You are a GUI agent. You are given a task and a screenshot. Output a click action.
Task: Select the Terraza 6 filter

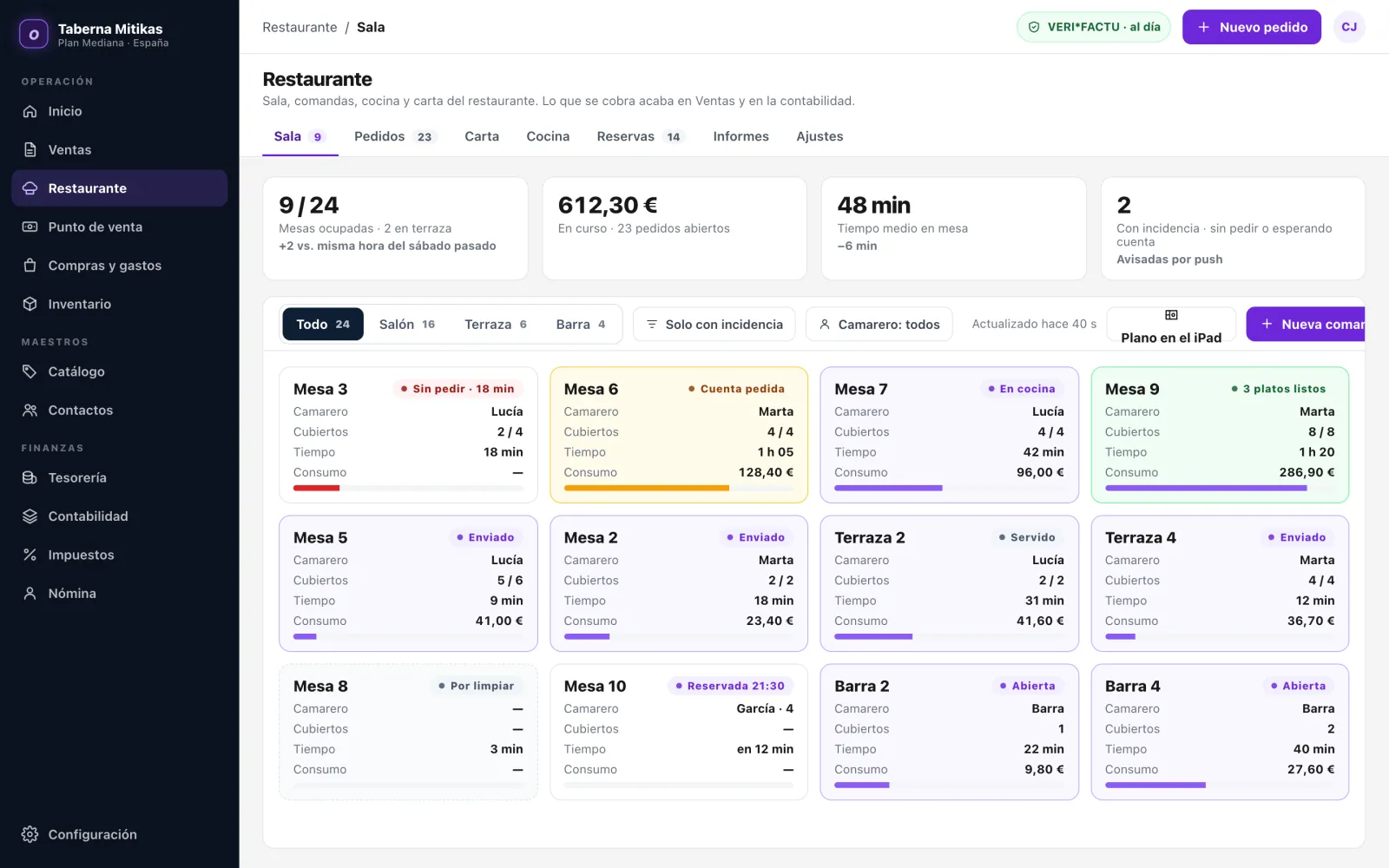495,324
